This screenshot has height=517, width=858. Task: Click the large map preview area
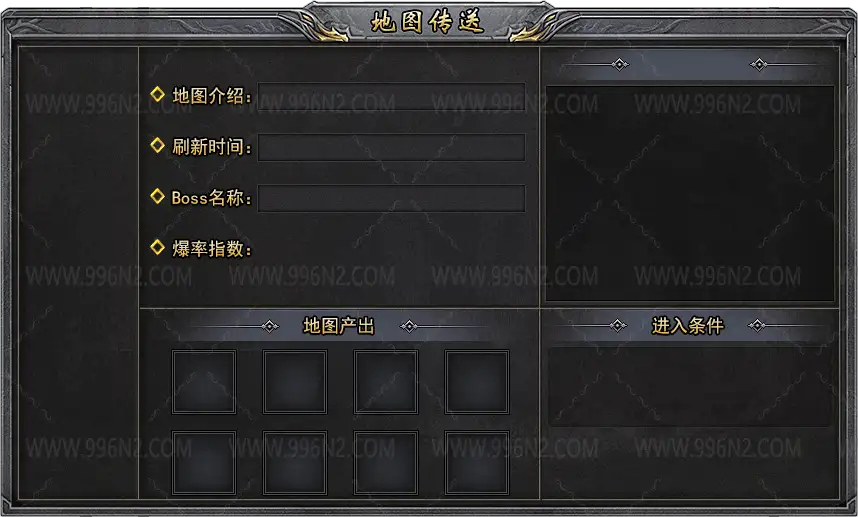[x=690, y=193]
